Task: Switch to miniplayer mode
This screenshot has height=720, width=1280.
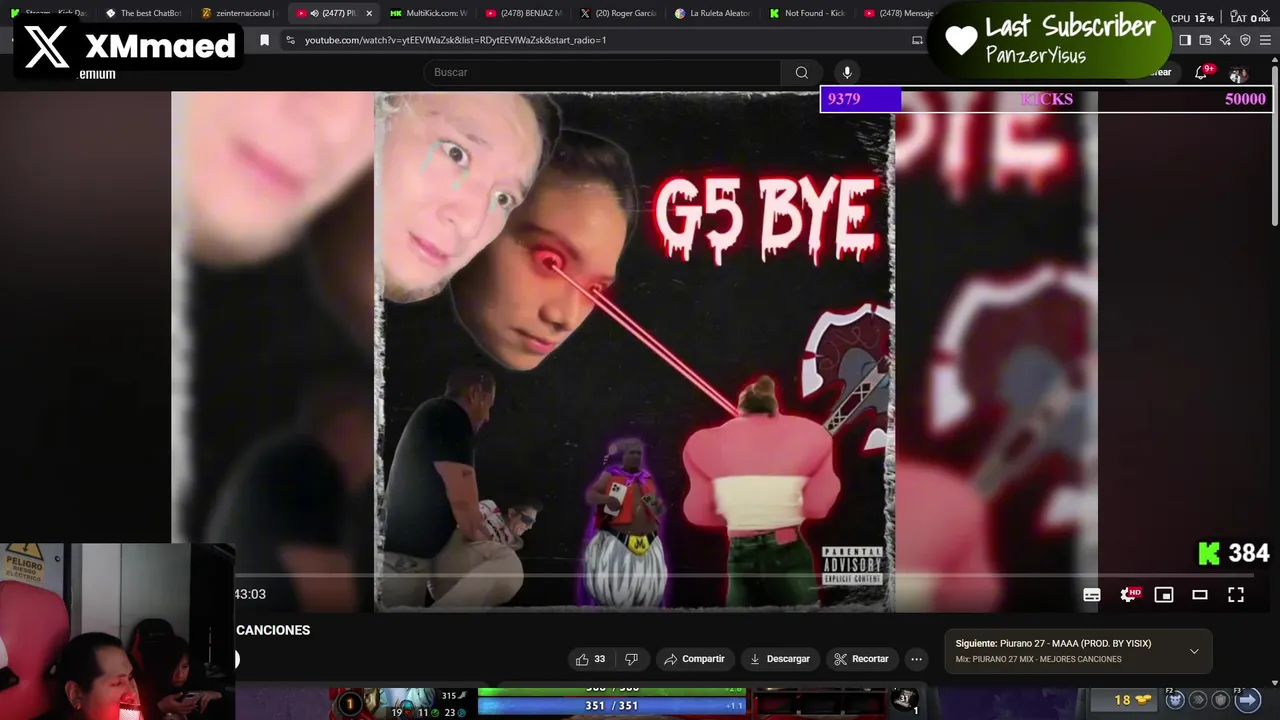Action: (1164, 595)
